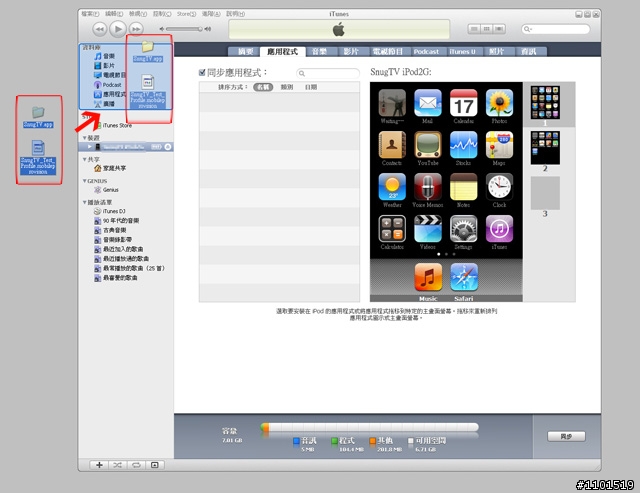Open the 音樂 music tab

tap(319, 51)
